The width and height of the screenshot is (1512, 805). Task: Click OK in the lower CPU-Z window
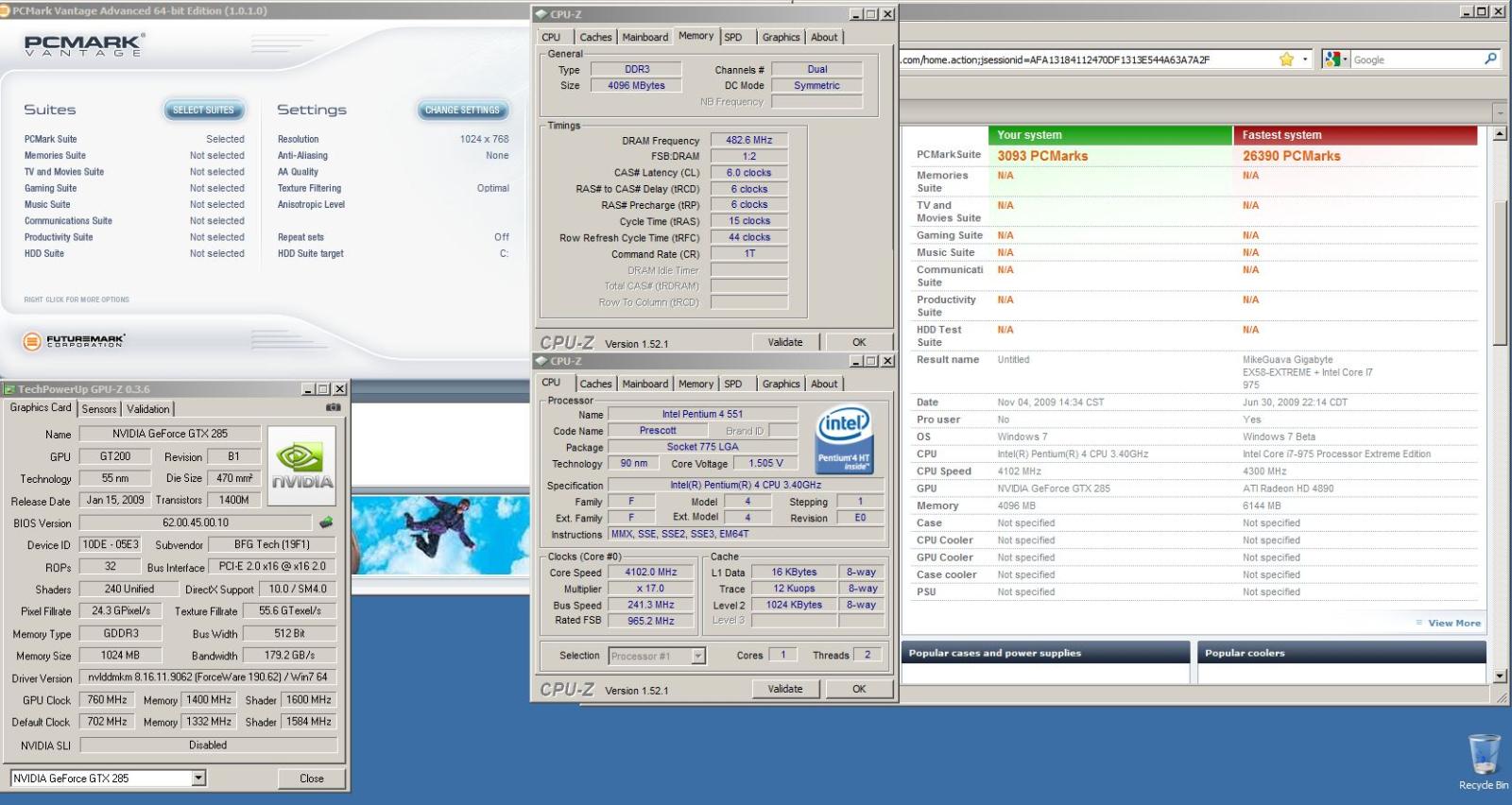click(859, 689)
